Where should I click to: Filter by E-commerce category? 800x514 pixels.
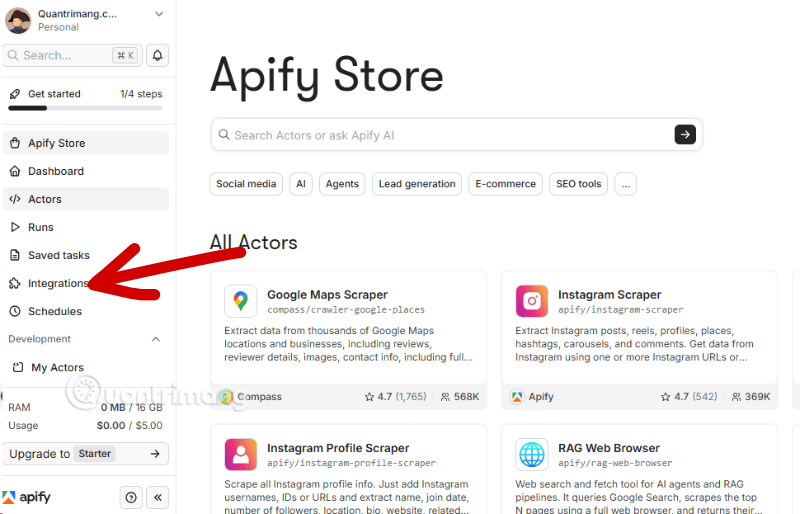506,184
